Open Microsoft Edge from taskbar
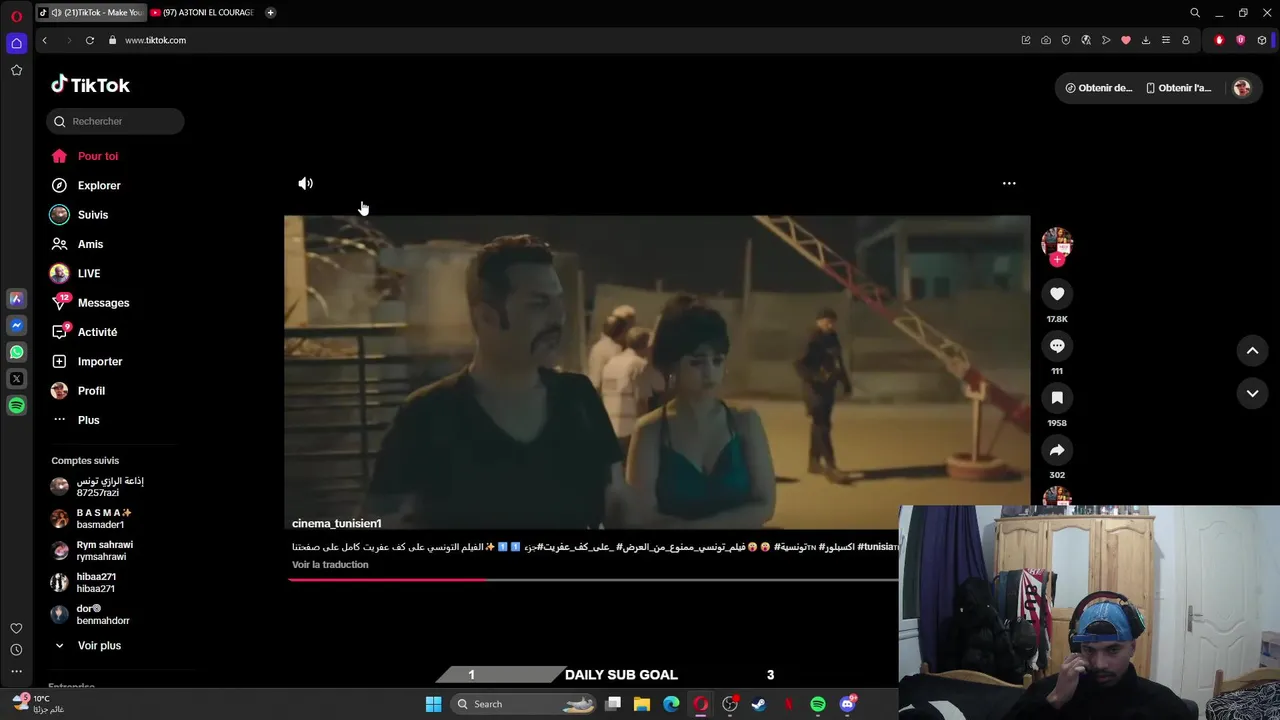 (x=671, y=704)
